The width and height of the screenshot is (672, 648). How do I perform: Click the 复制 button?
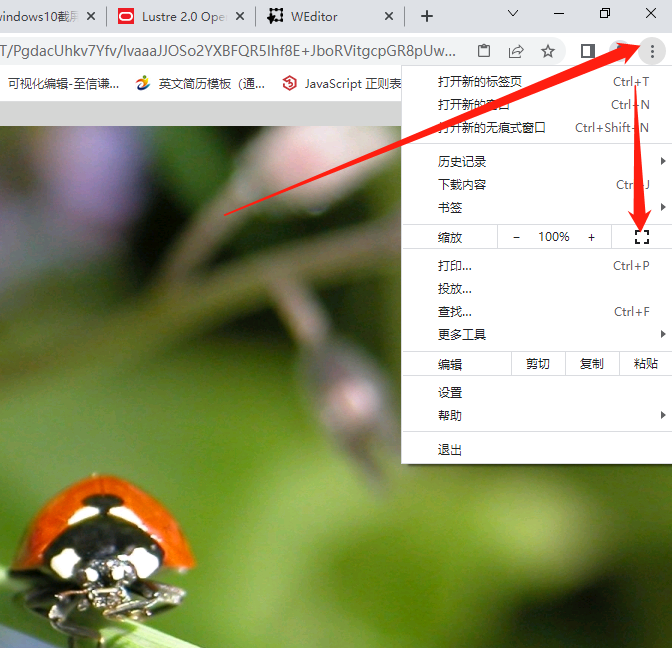592,364
